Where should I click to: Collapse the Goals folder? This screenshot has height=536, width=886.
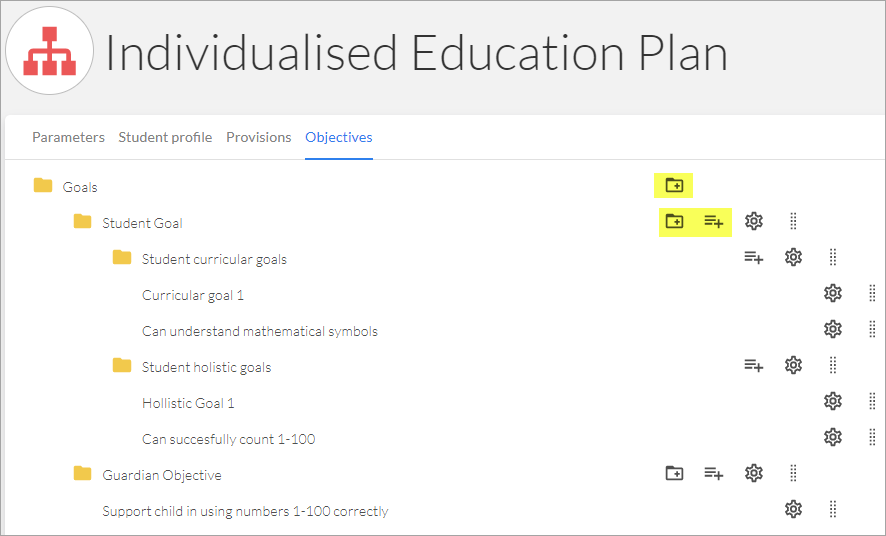[x=43, y=185]
